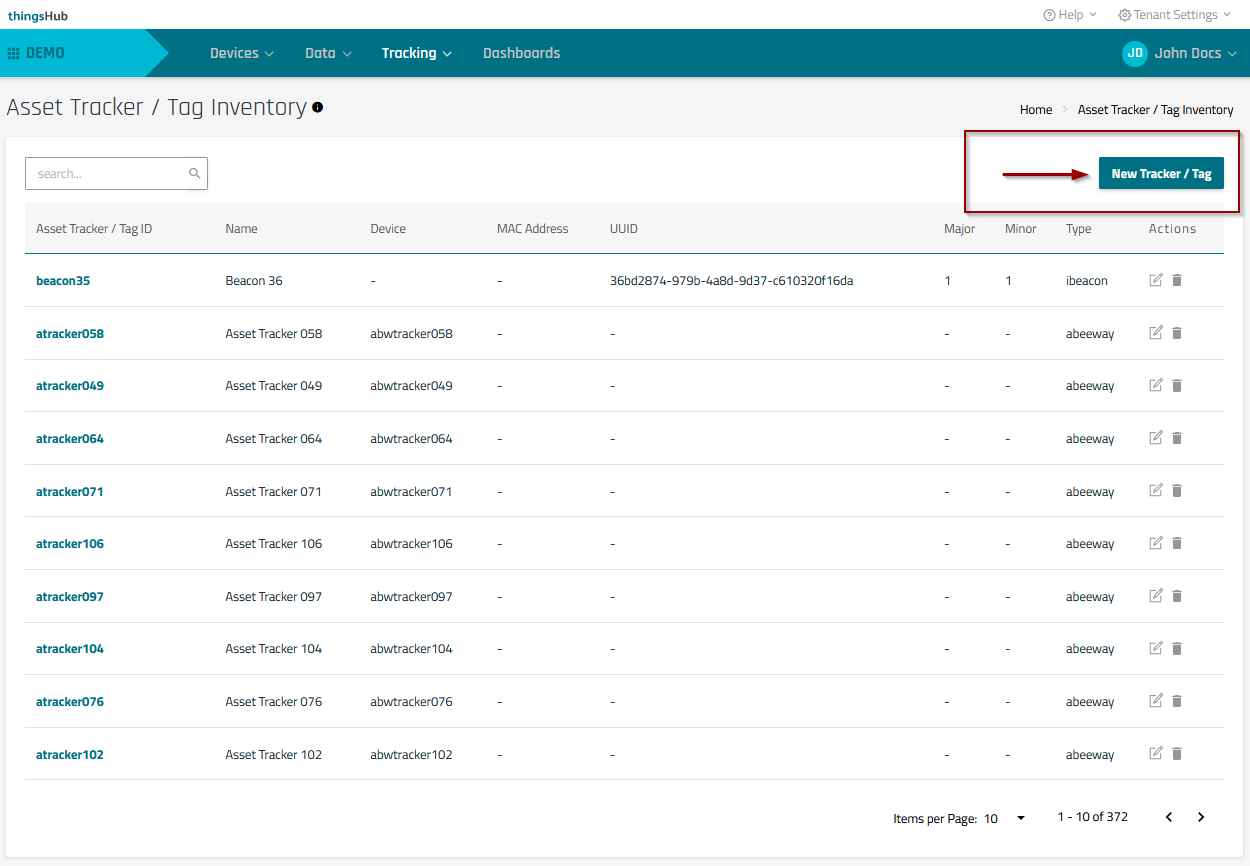
Task: Go to the next page of results
Action: [x=1201, y=817]
